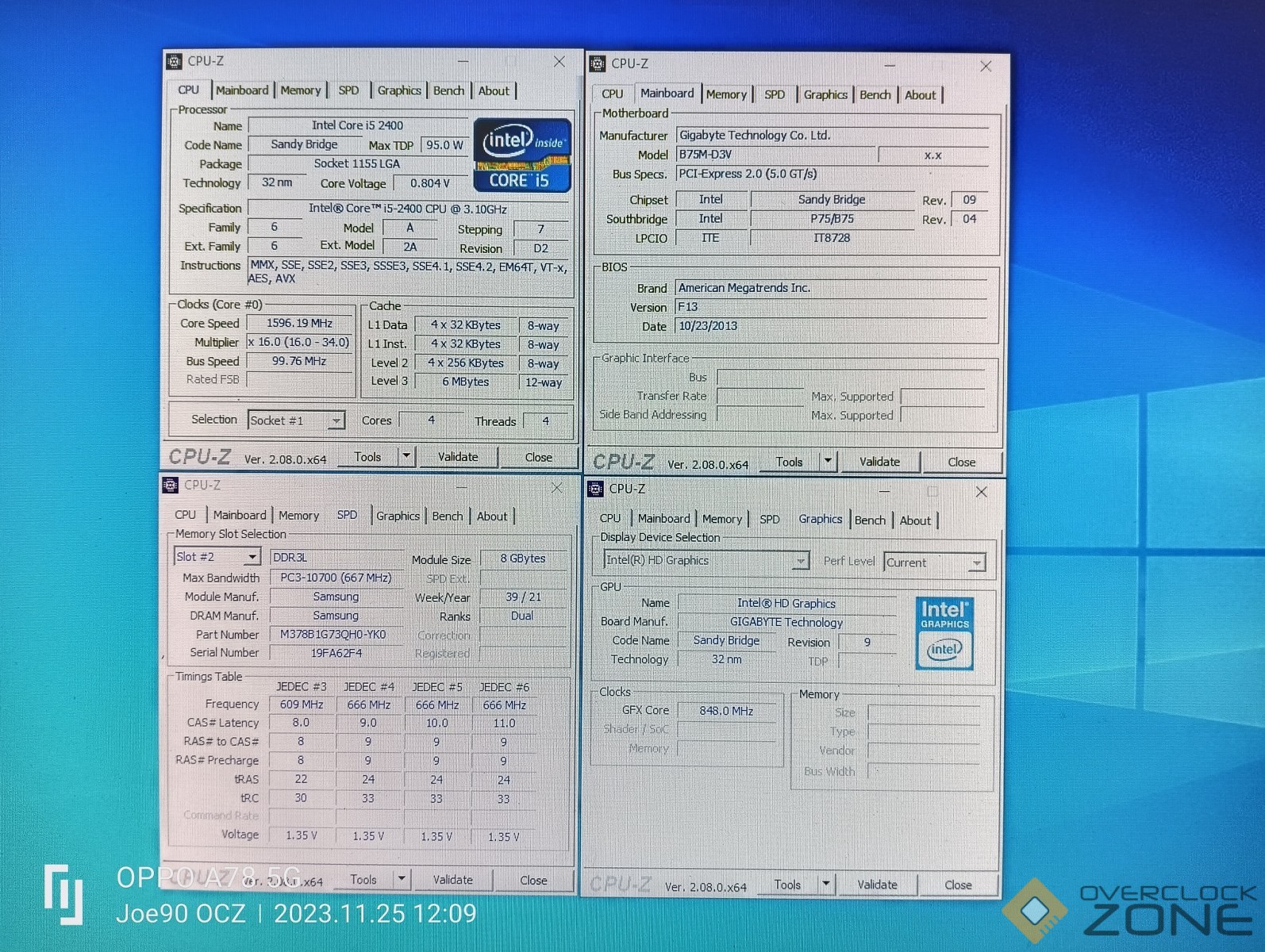The width and height of the screenshot is (1265, 952).
Task: Click the Intel Graphics logo badge
Action: click(944, 633)
